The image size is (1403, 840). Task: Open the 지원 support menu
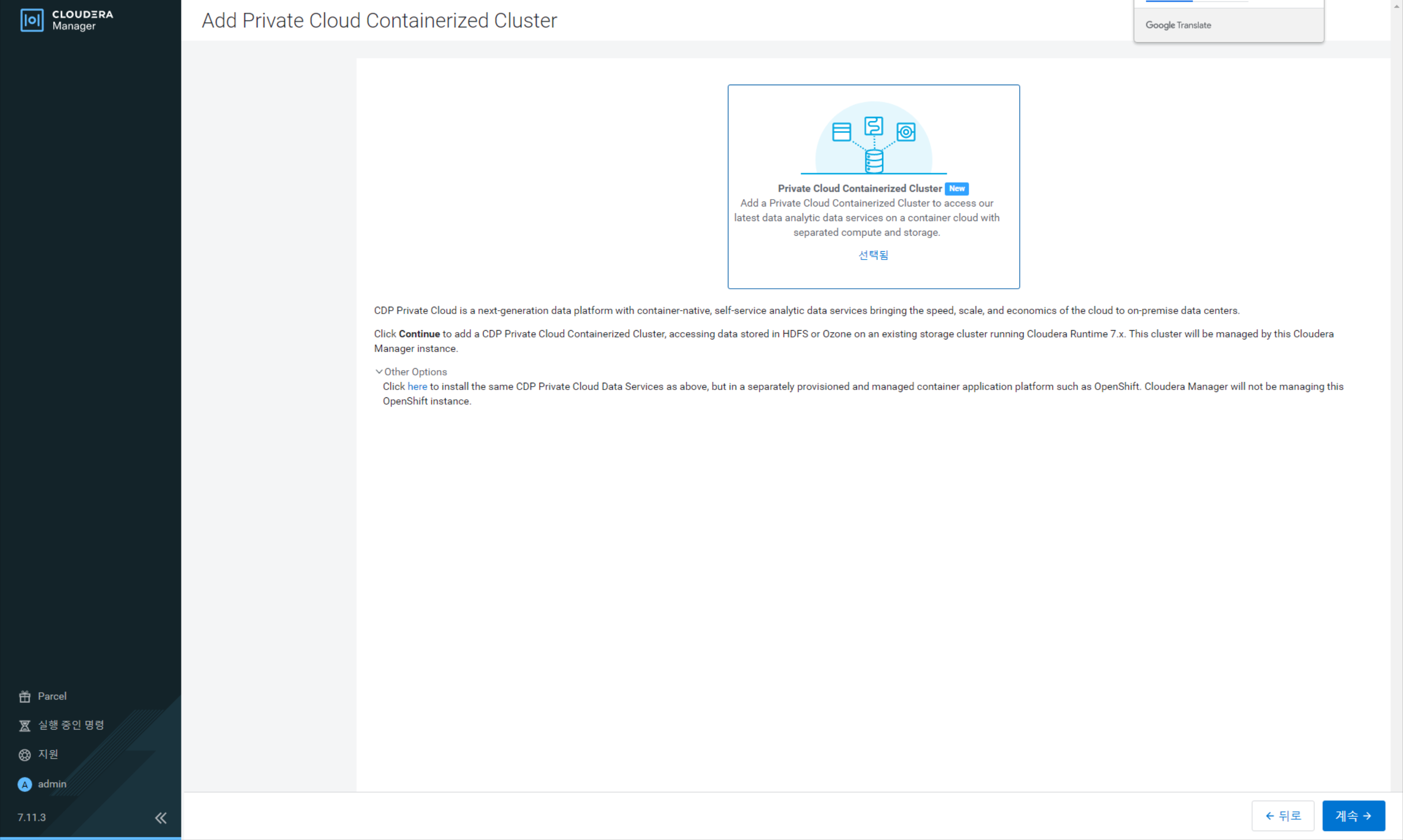[48, 754]
